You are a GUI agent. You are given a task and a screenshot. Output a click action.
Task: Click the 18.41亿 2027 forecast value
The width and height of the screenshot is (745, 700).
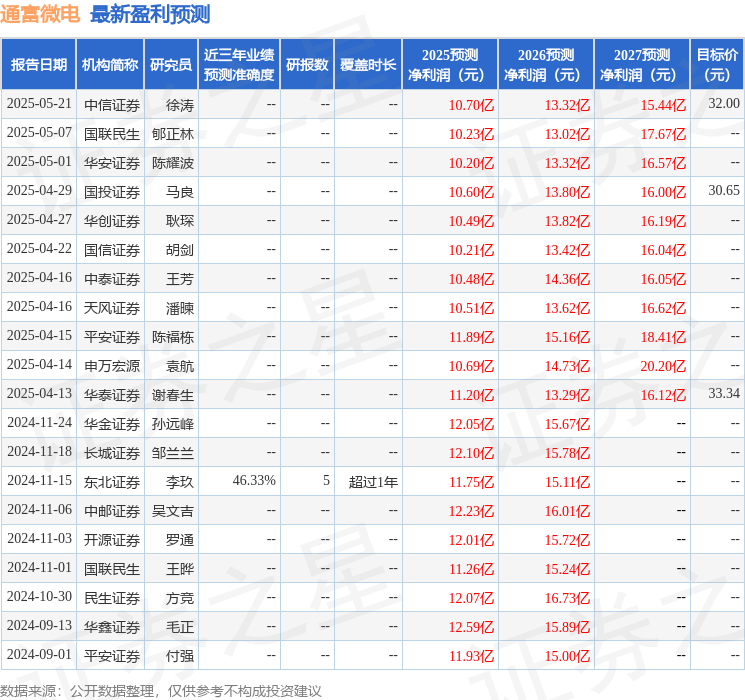(663, 337)
